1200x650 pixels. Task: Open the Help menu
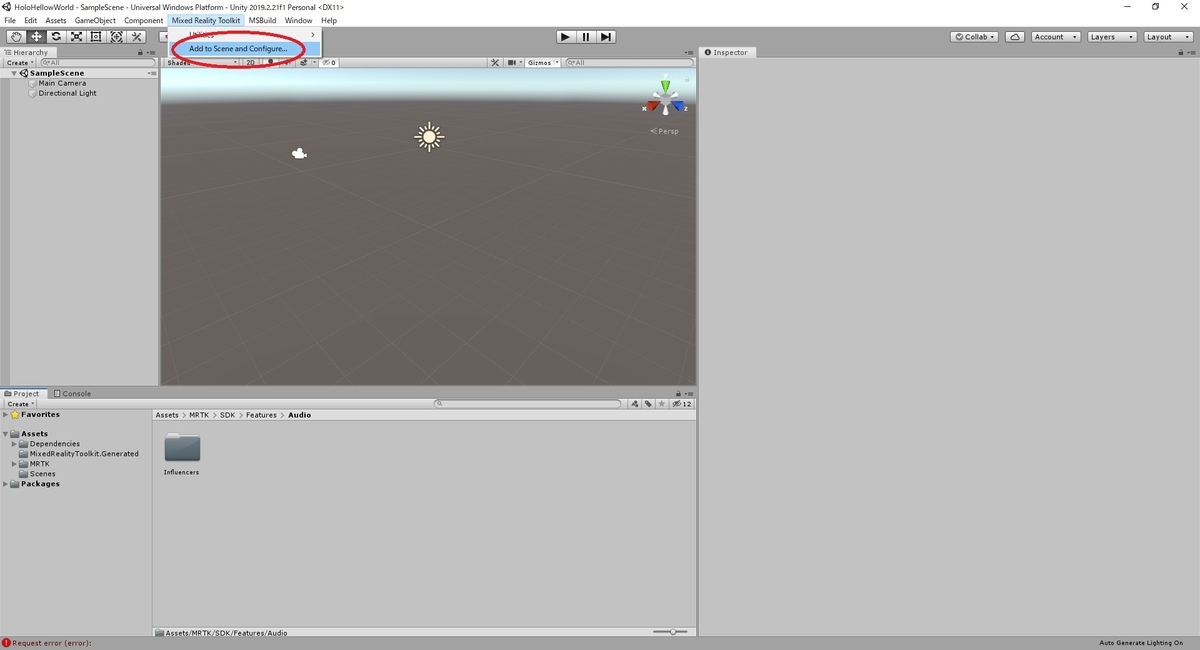click(x=329, y=20)
